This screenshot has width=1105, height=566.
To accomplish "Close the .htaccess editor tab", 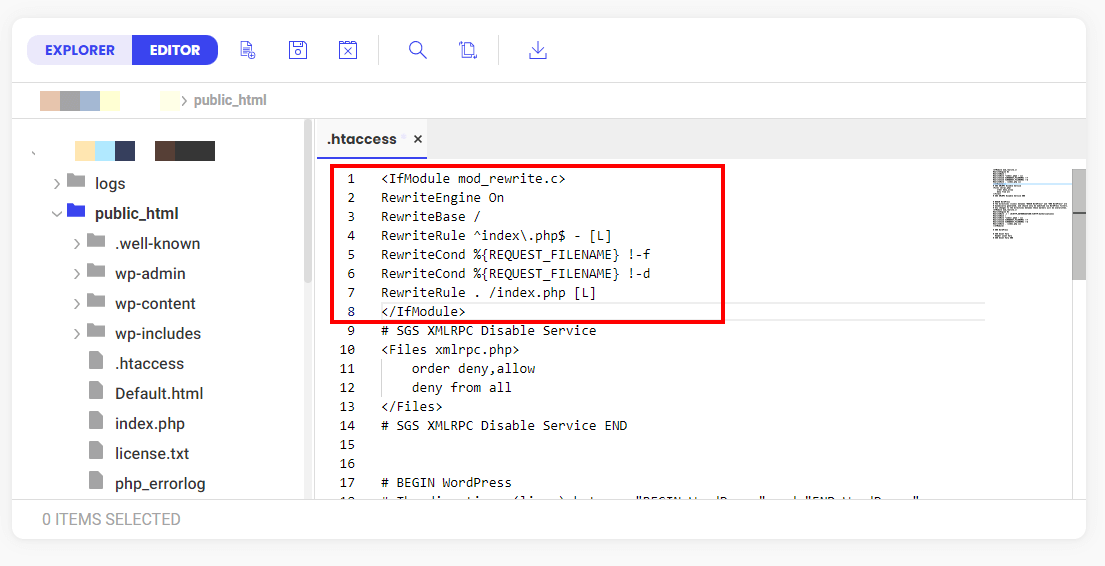I will coord(418,140).
